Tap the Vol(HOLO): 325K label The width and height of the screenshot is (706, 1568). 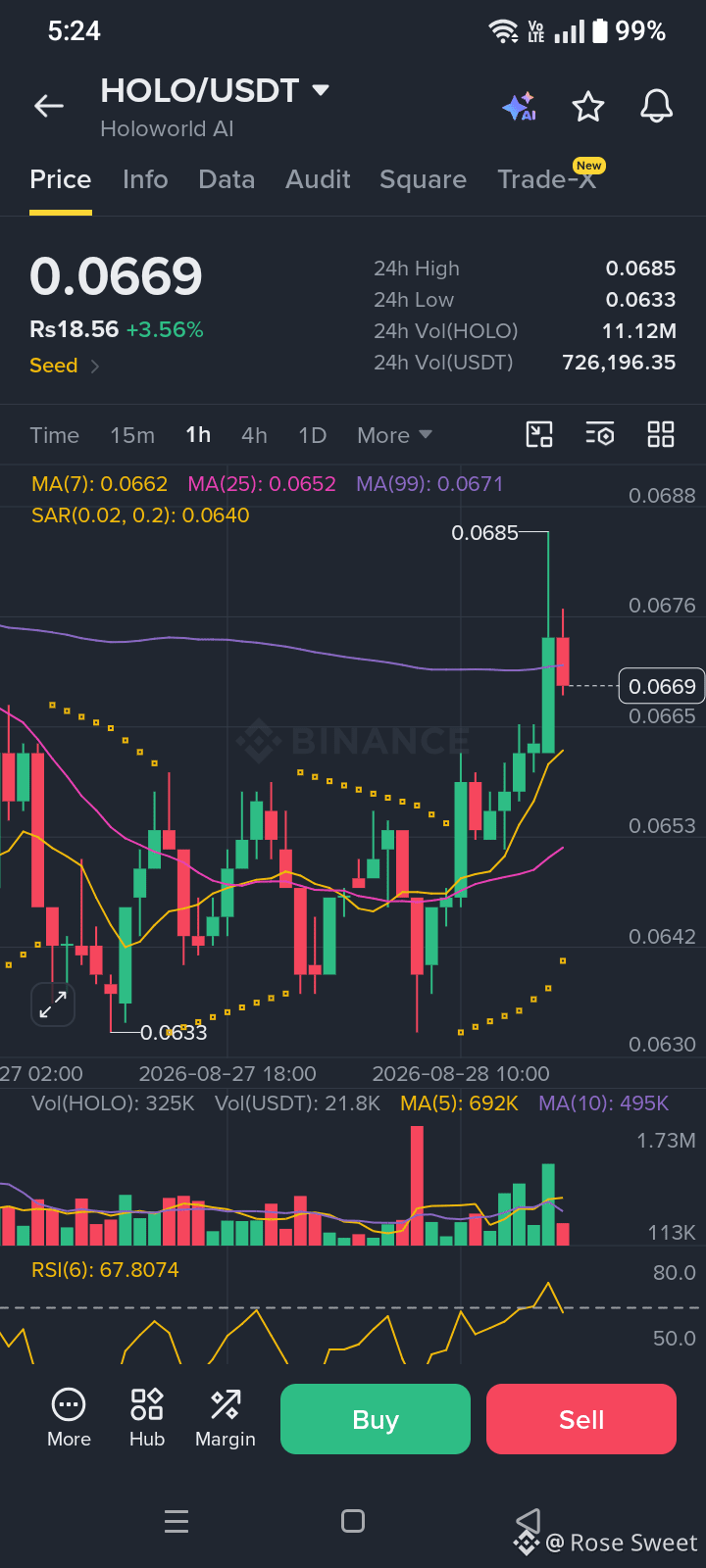point(113,1103)
